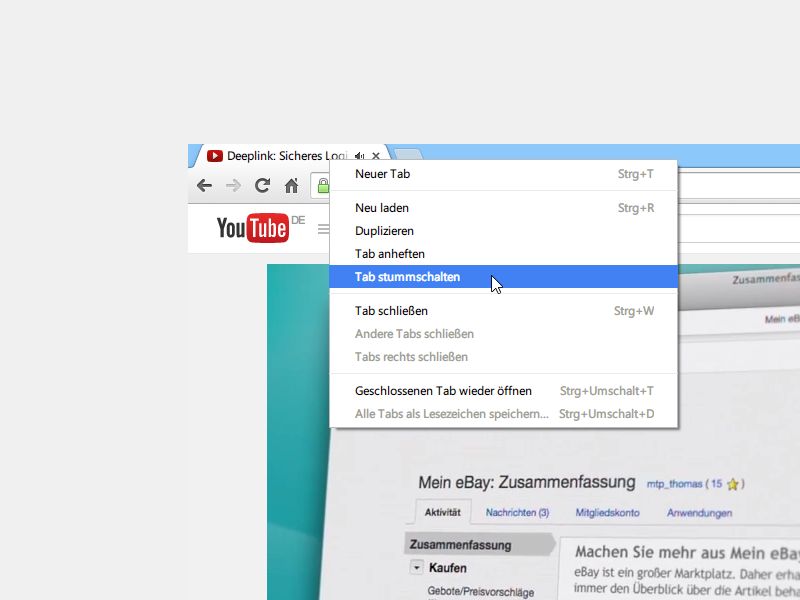Choose "Neuer Tab" from the context menu
800x600 pixels.
(x=504, y=174)
